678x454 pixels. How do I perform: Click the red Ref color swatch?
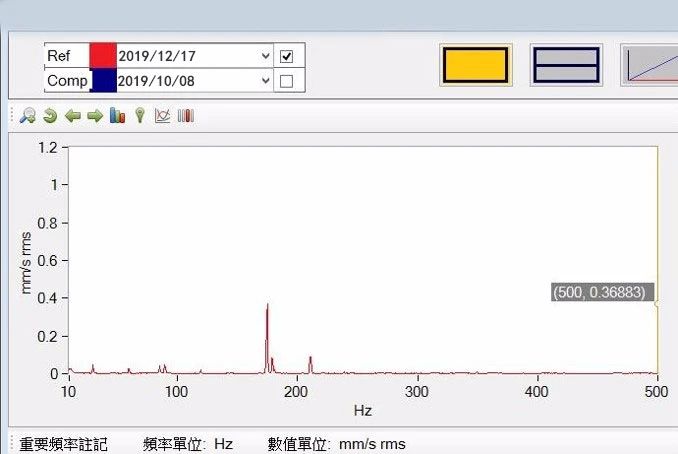pos(103,56)
